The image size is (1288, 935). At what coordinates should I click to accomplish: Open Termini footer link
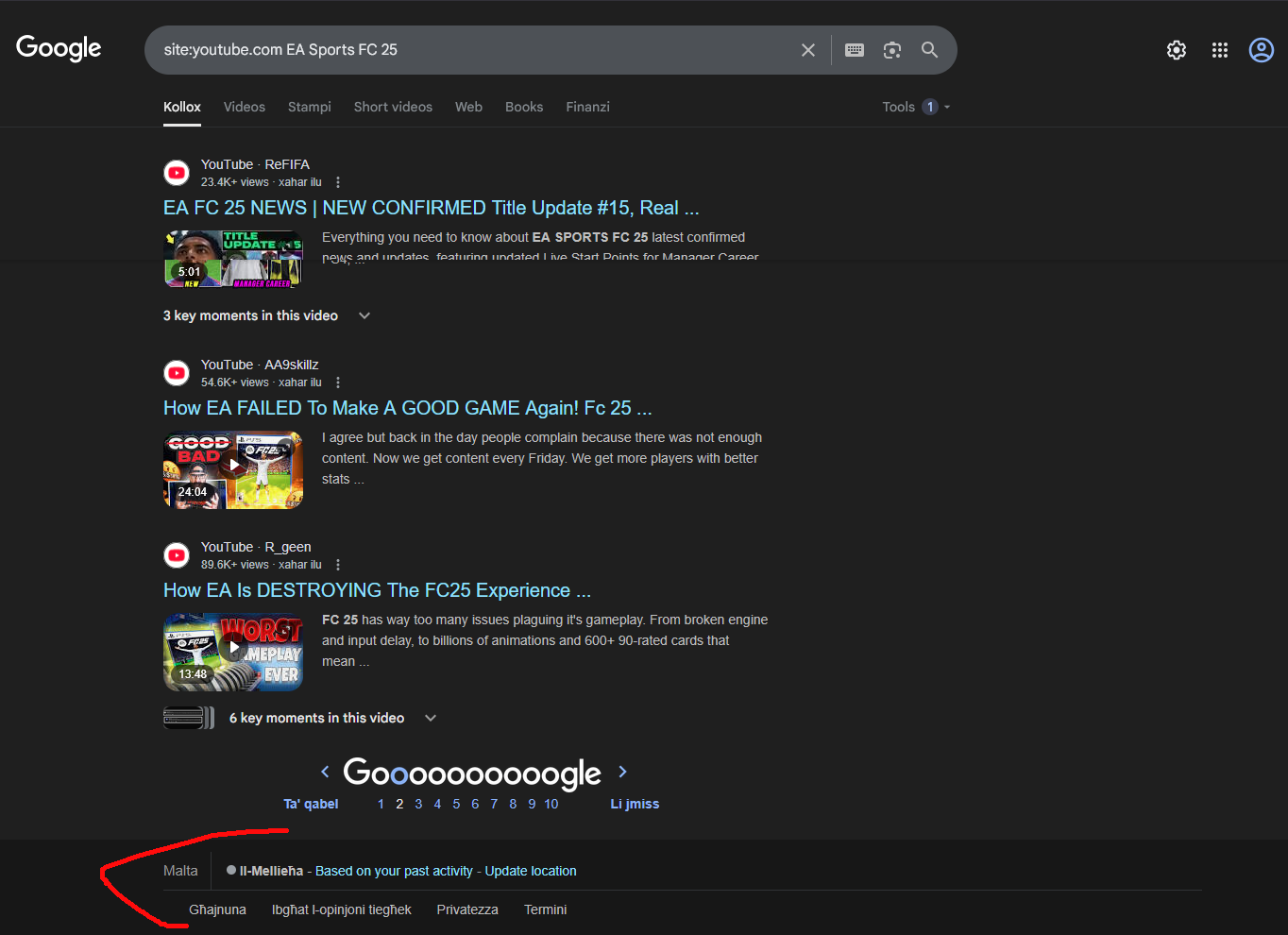(546, 909)
